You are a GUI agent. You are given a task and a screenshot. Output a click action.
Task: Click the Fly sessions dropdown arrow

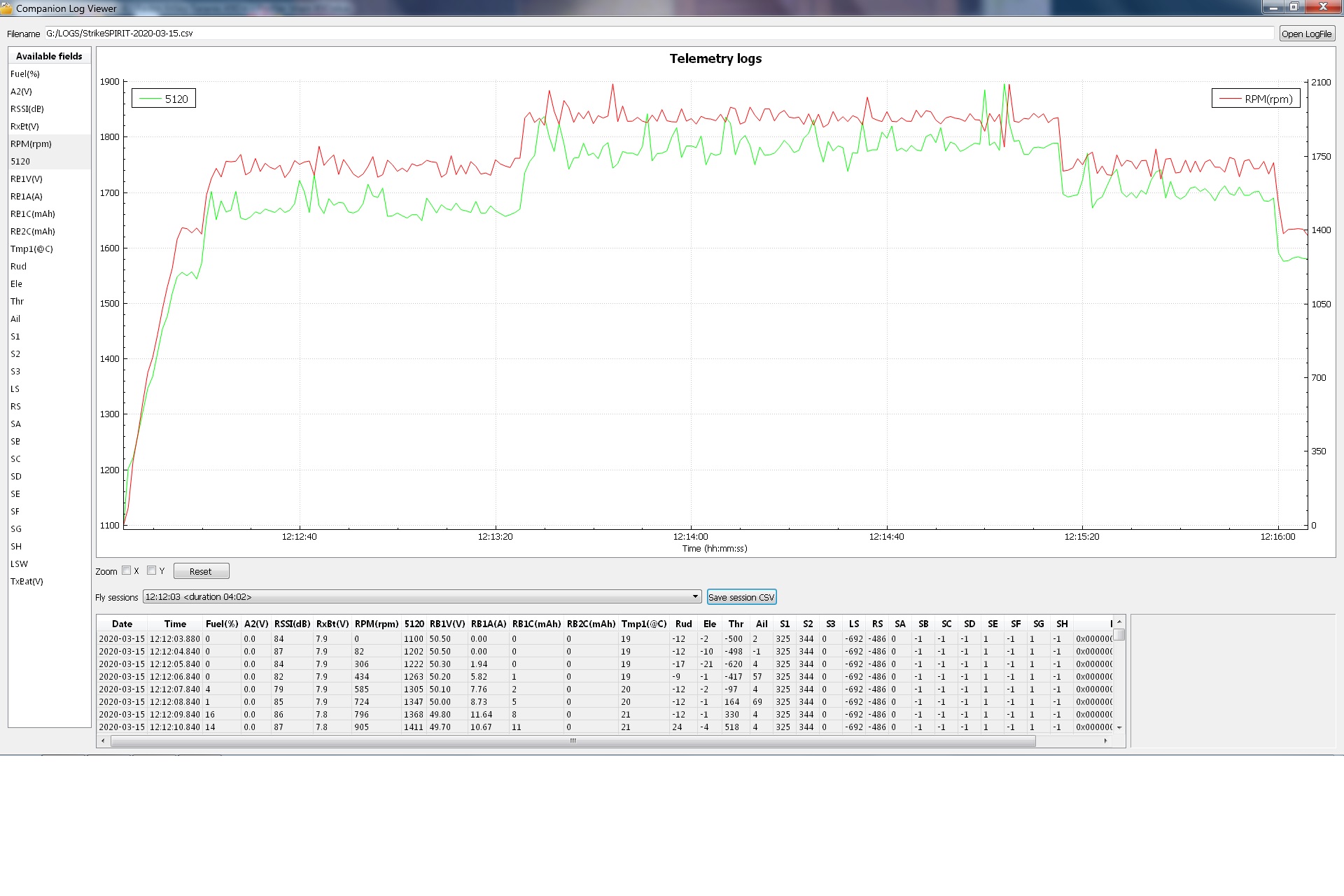[695, 597]
